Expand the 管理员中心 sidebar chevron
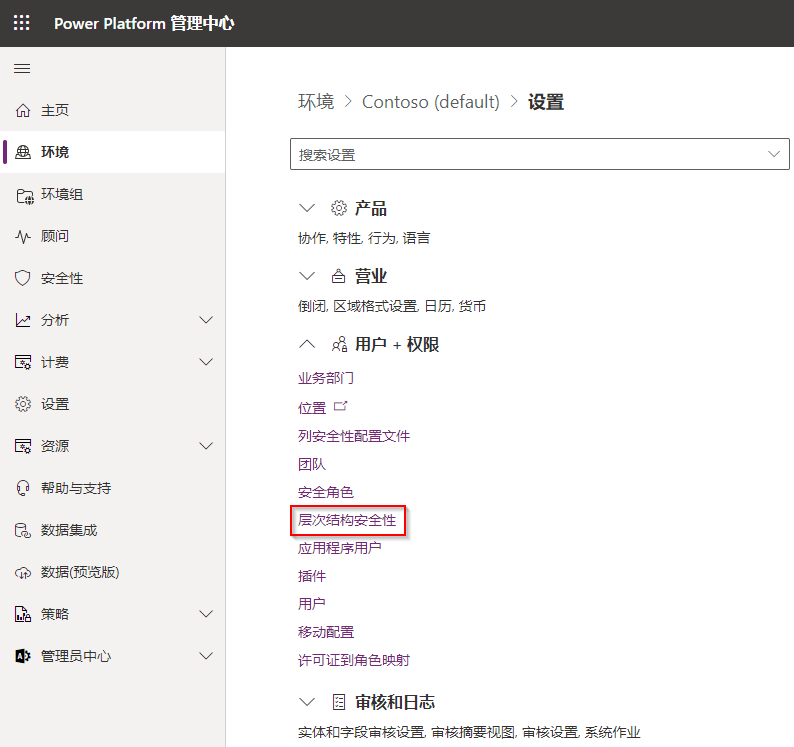The width and height of the screenshot is (794, 747). (206, 656)
